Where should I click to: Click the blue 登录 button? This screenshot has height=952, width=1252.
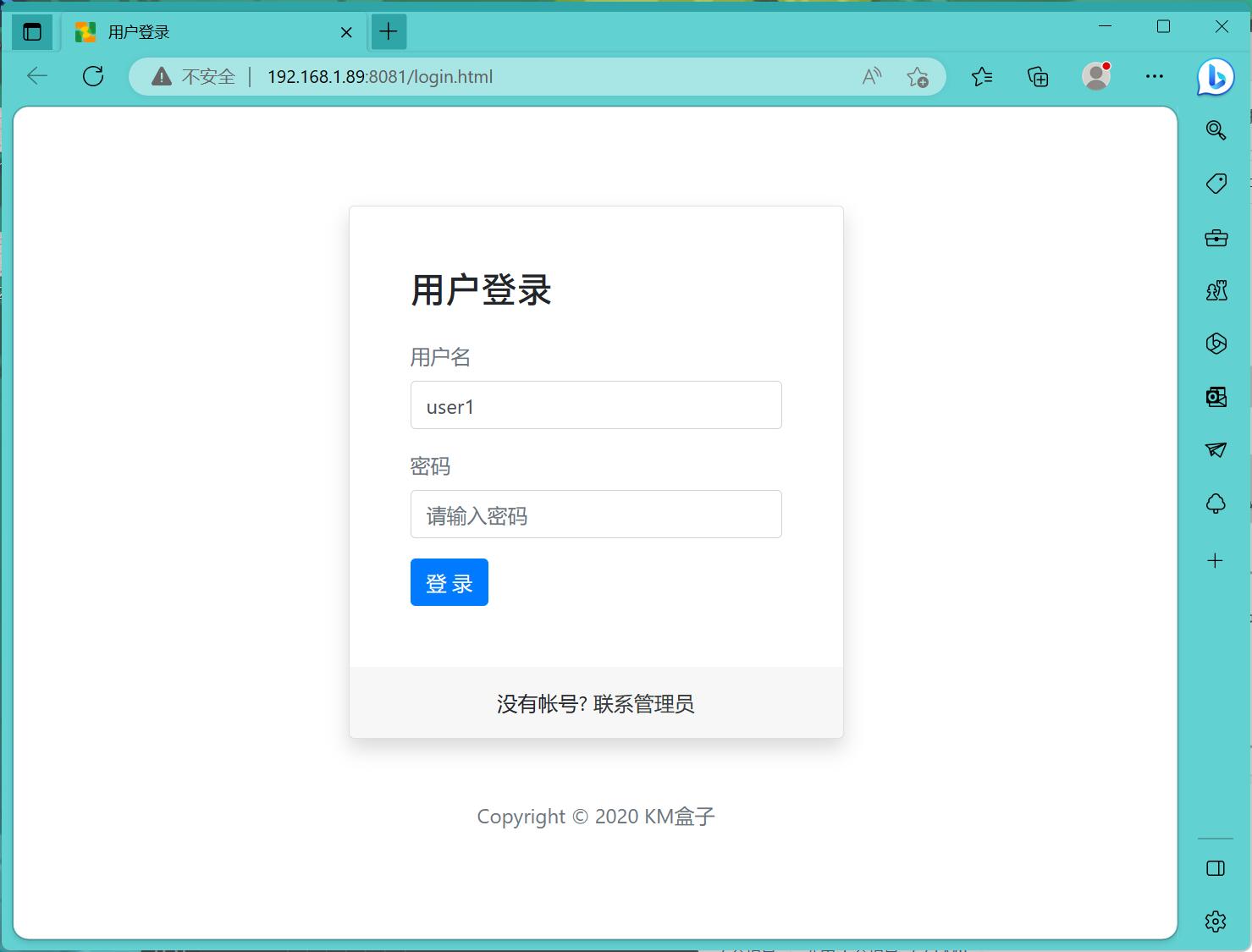449,582
